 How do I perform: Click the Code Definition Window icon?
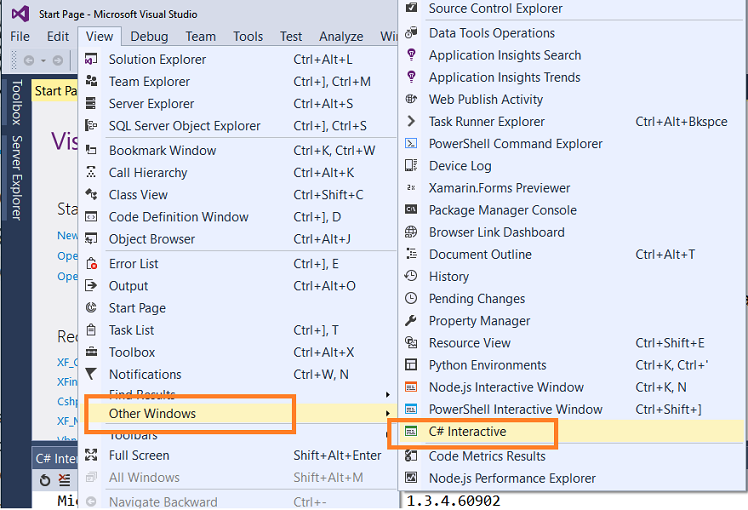click(91, 217)
